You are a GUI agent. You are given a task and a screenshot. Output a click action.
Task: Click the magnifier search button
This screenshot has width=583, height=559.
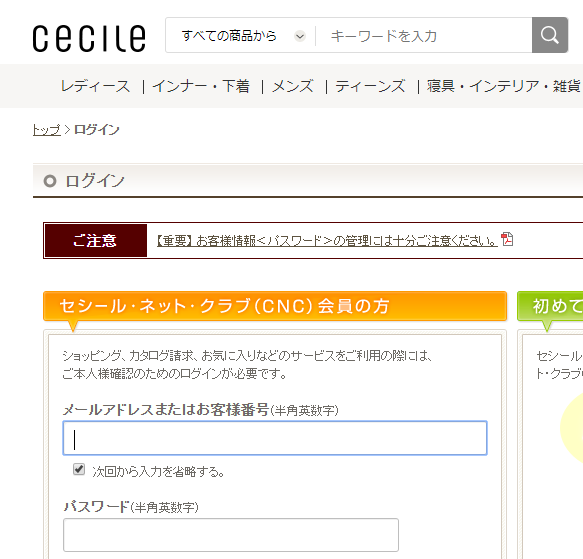pyautogui.click(x=550, y=35)
